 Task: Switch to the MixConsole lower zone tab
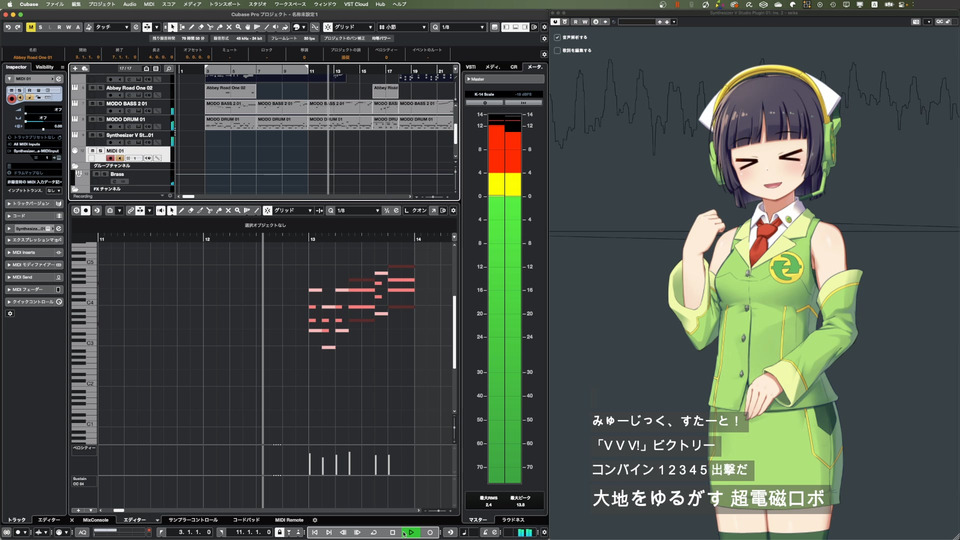96,520
